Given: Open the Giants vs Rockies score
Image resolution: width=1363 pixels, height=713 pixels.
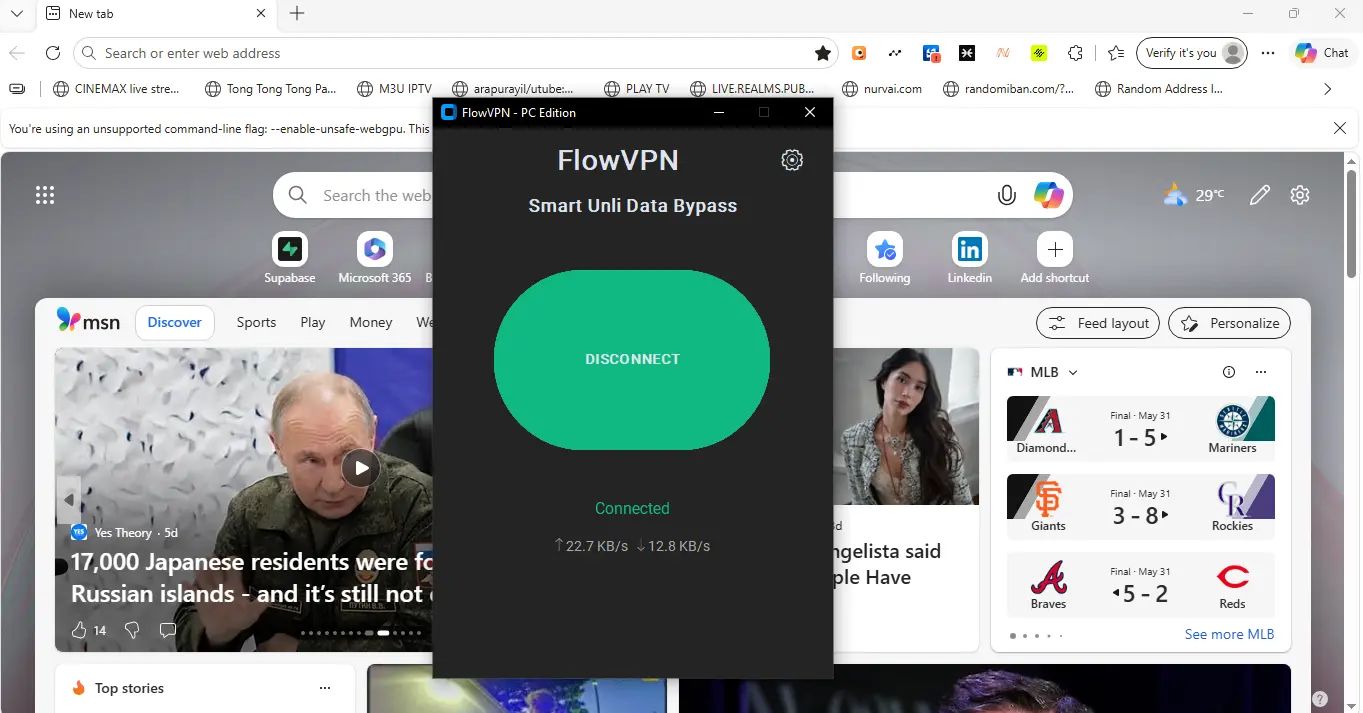Looking at the screenshot, I should tap(1140, 505).
